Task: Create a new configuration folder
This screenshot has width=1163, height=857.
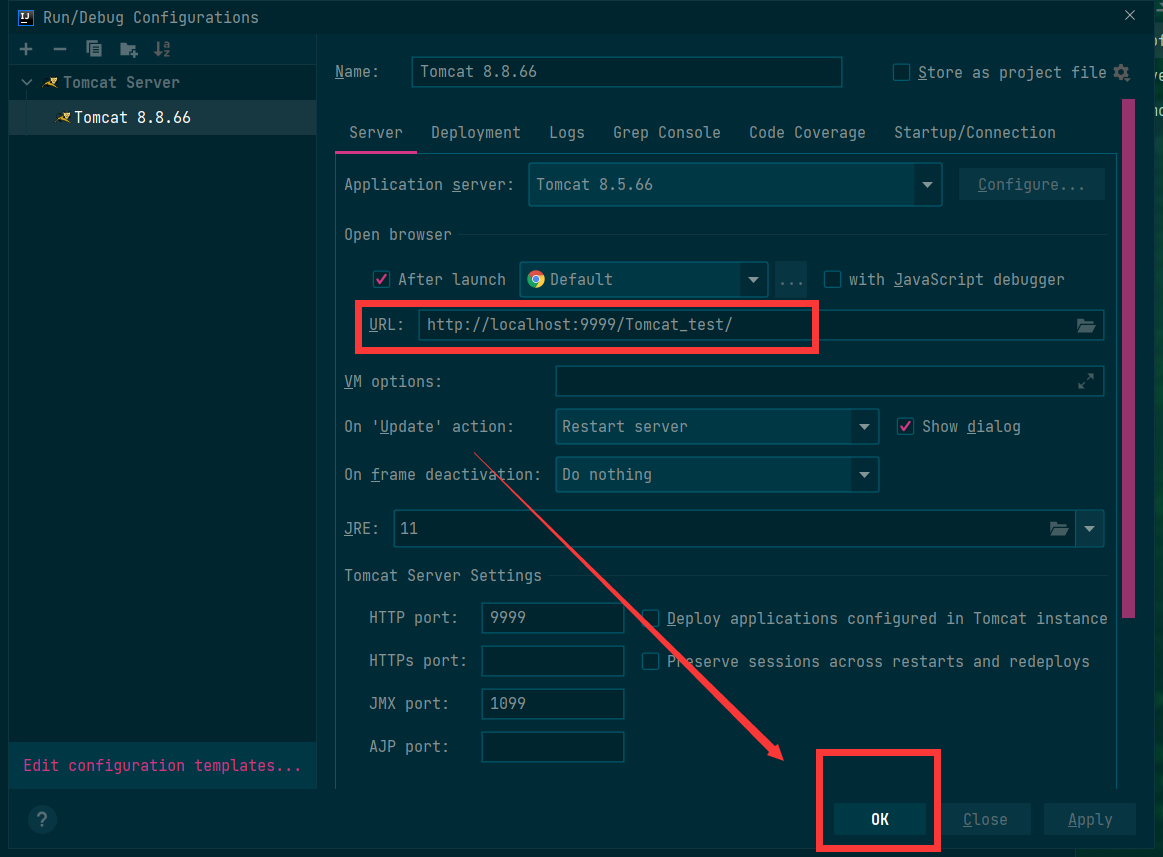Action: pyautogui.click(x=128, y=50)
